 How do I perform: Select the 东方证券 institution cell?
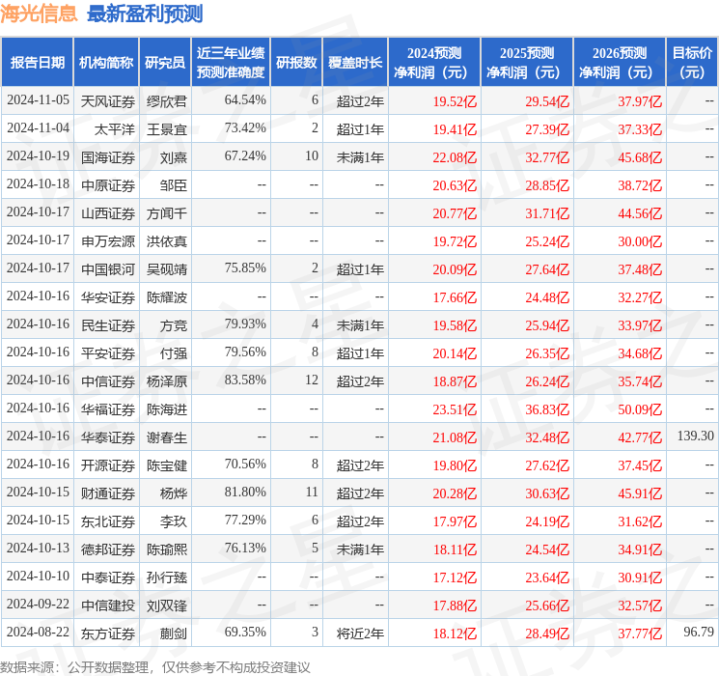108,633
